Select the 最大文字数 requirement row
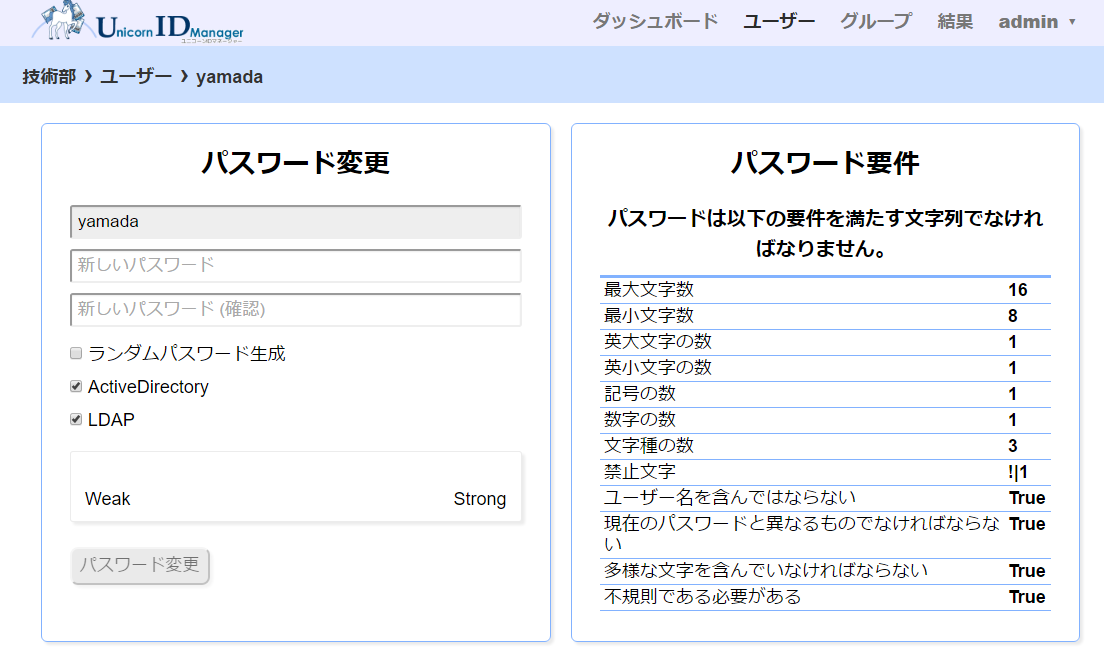Viewport: 1104px width, 657px height. (825, 290)
